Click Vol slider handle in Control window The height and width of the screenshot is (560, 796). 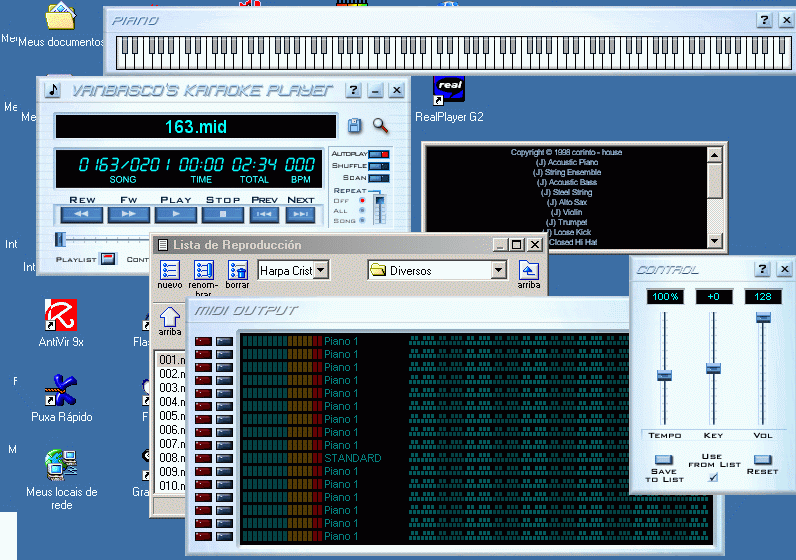[763, 317]
